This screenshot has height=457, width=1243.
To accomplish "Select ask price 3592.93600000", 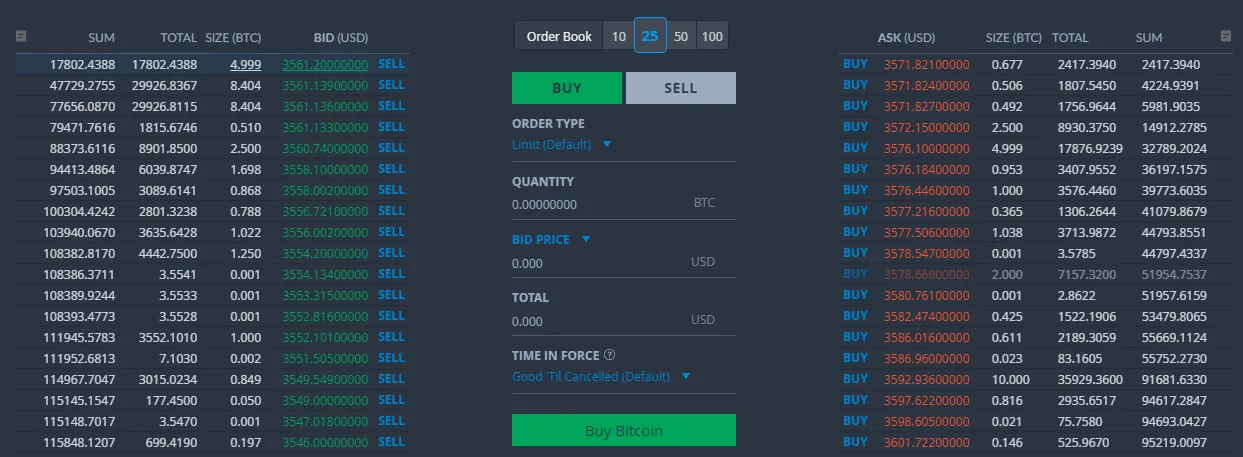I will [927, 379].
